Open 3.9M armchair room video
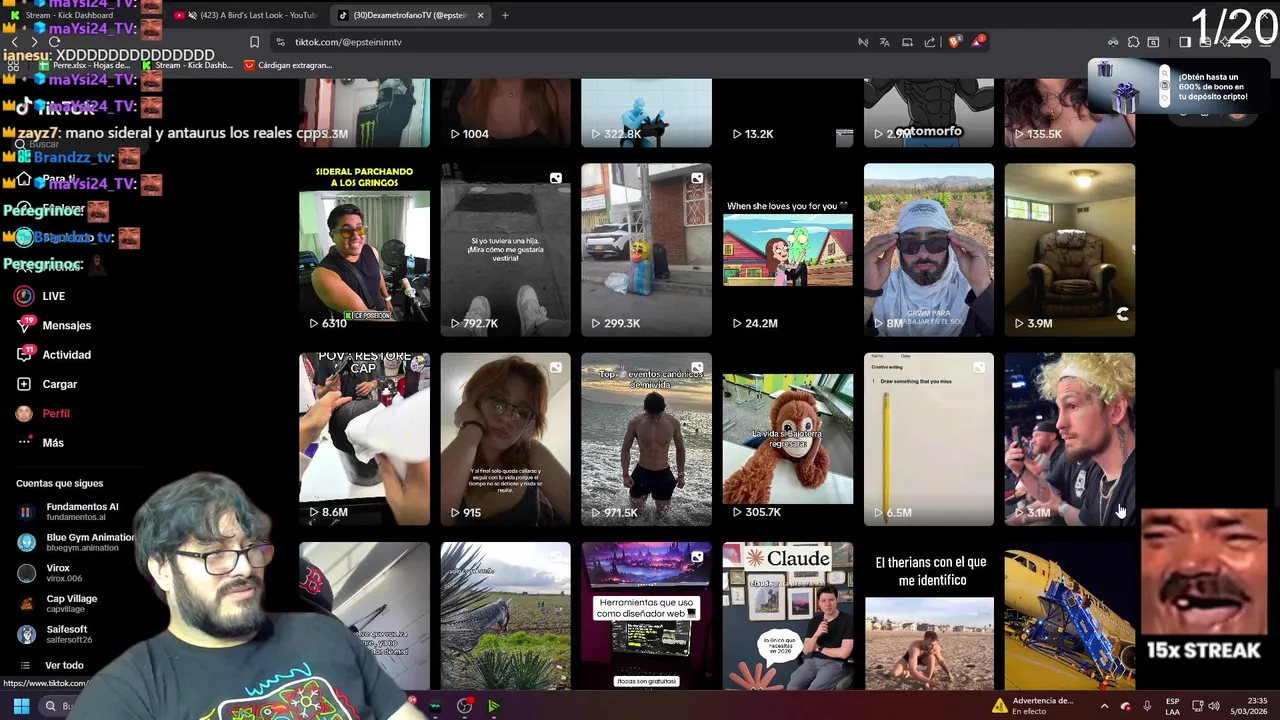The width and height of the screenshot is (1280, 720). (x=1070, y=250)
